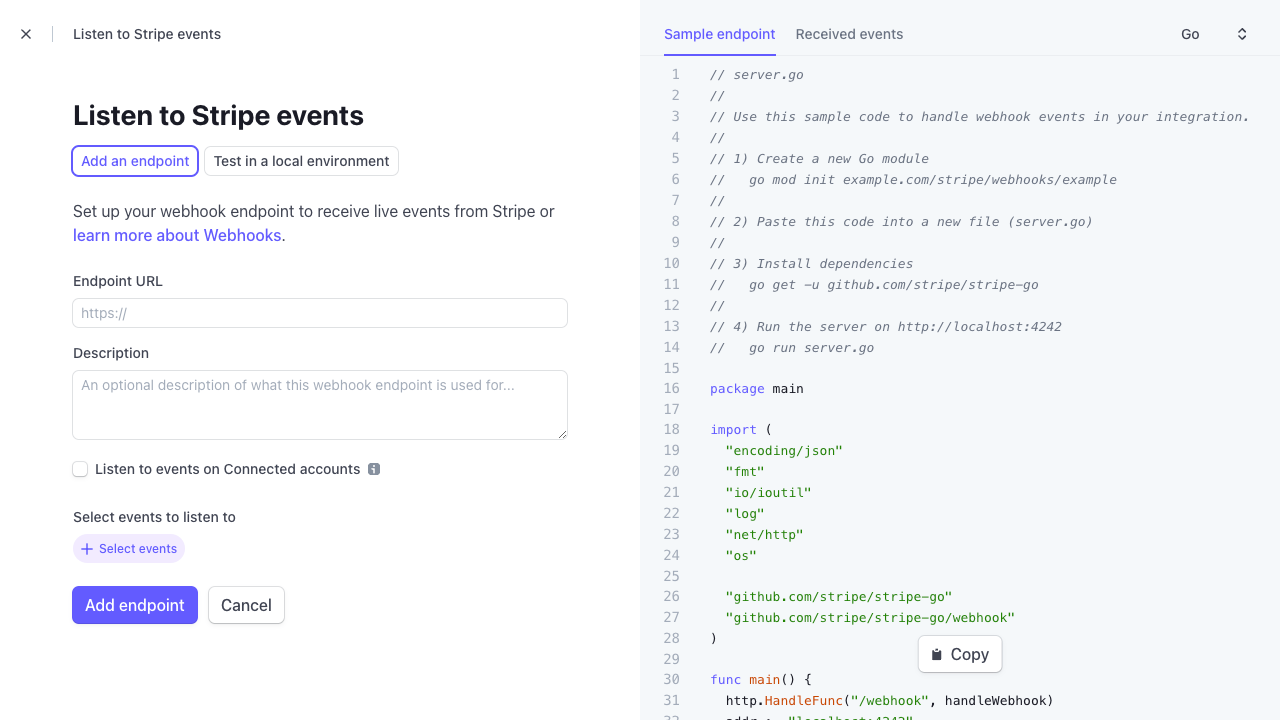
Task: Click the info icon beside Connected accounts
Action: (x=374, y=469)
